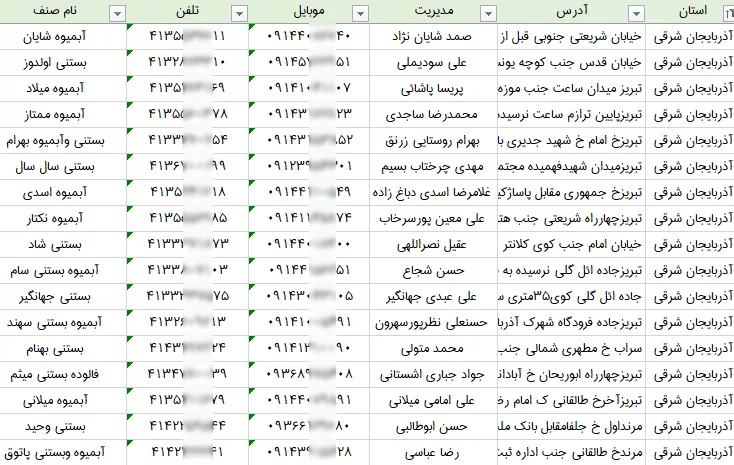This screenshot has width=734, height=465.
Task: Open the sorted filter dropdown for استان column
Action: (x=728, y=14)
